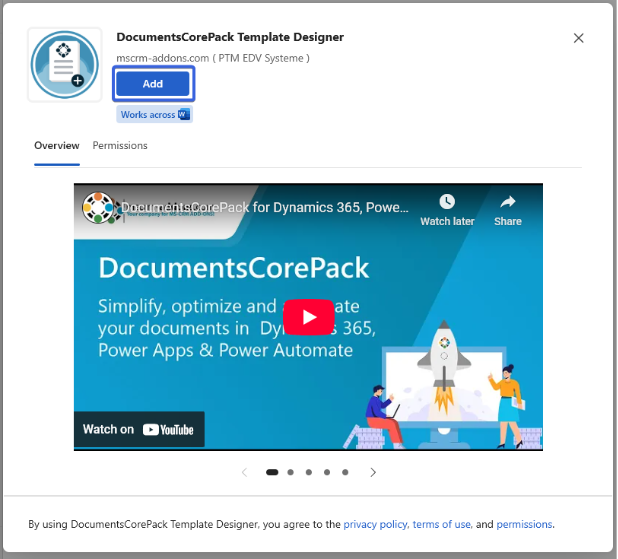Open the permissions link in footer
This screenshot has height=559, width=618.
524,524
